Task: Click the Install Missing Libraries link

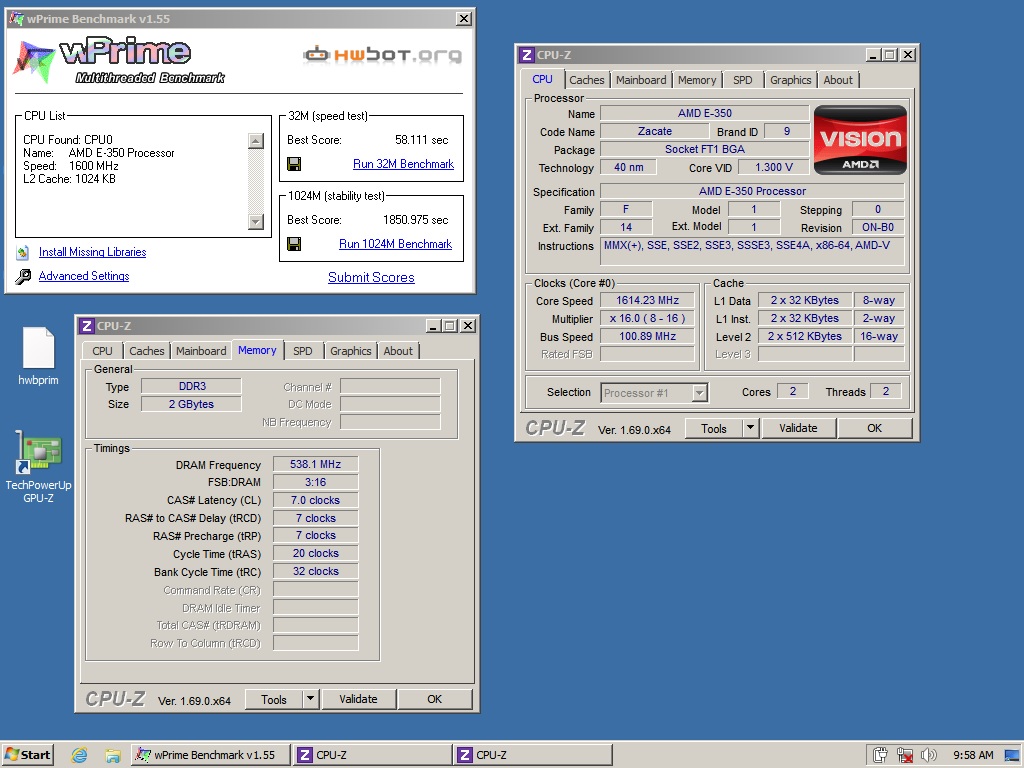Action: [92, 252]
